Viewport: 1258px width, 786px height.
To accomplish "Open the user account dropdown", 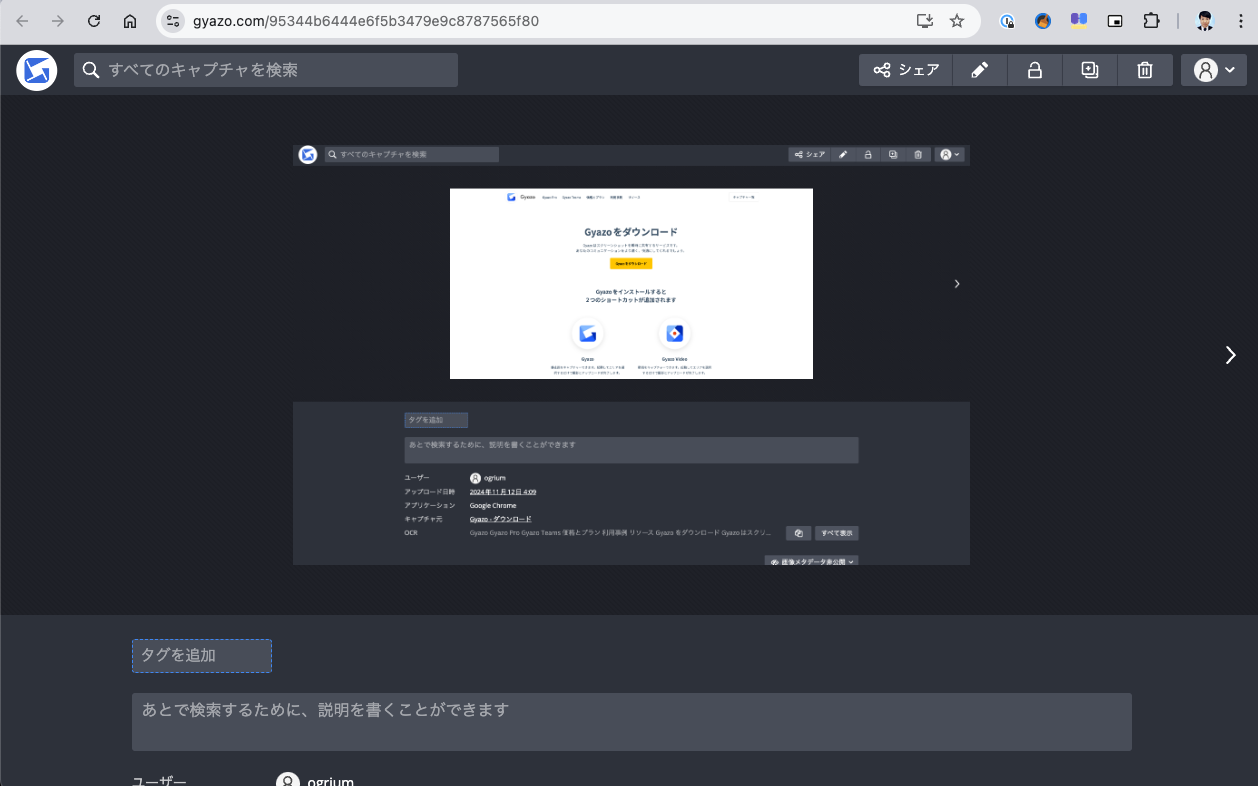I will point(1214,70).
